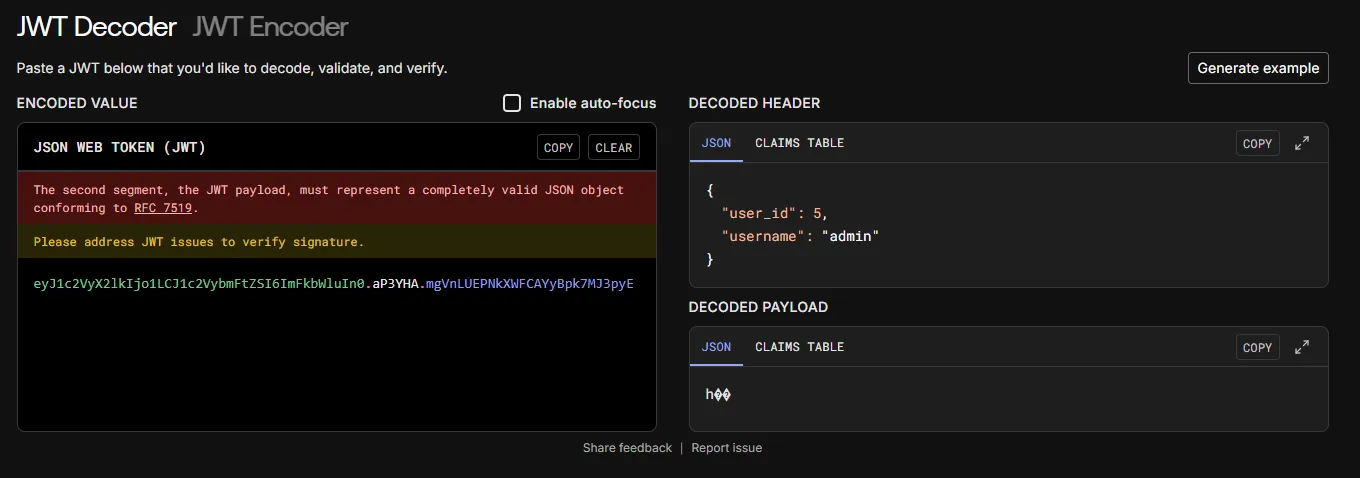The height and width of the screenshot is (478, 1360).
Task: Expand the Decoded Payload panel to fullscreen
Action: (x=1302, y=347)
